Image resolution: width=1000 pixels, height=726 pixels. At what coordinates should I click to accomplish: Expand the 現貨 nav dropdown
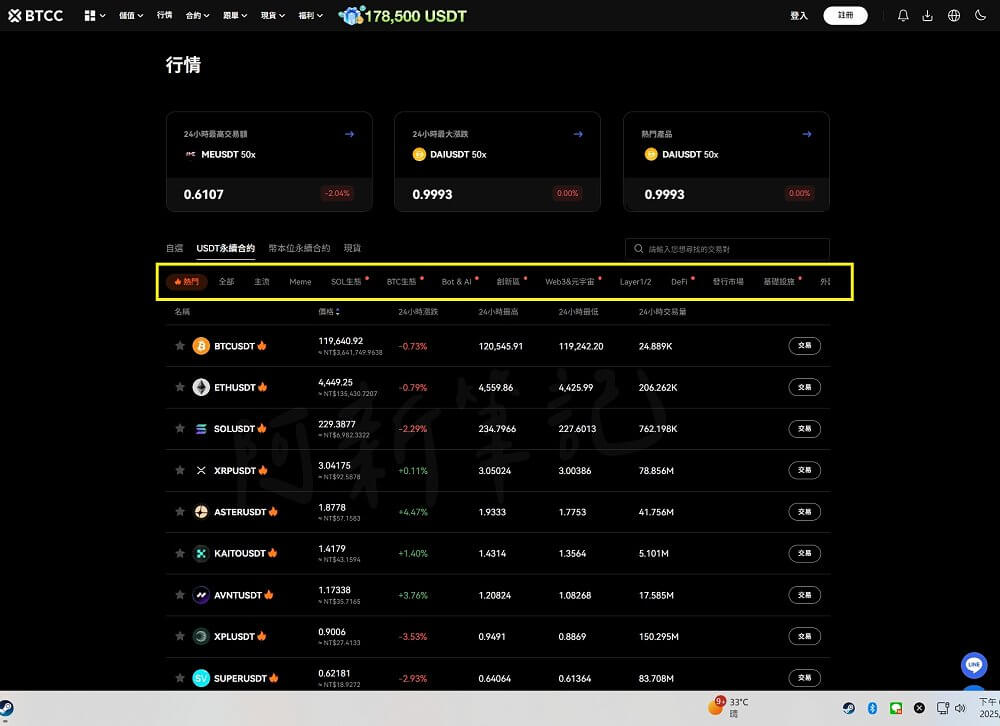click(272, 15)
